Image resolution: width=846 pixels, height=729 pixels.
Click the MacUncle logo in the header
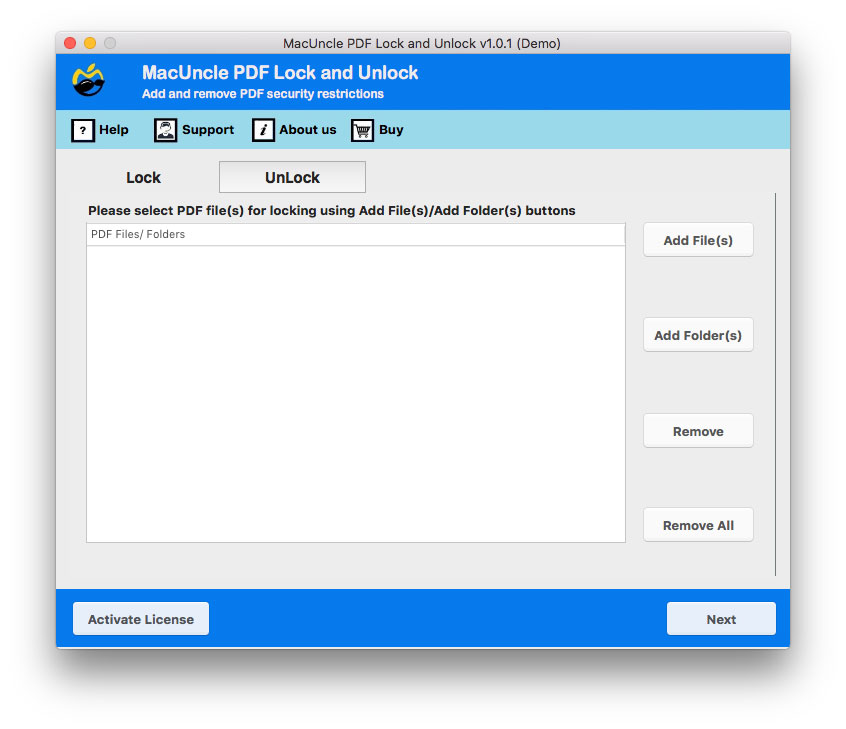pyautogui.click(x=87, y=81)
